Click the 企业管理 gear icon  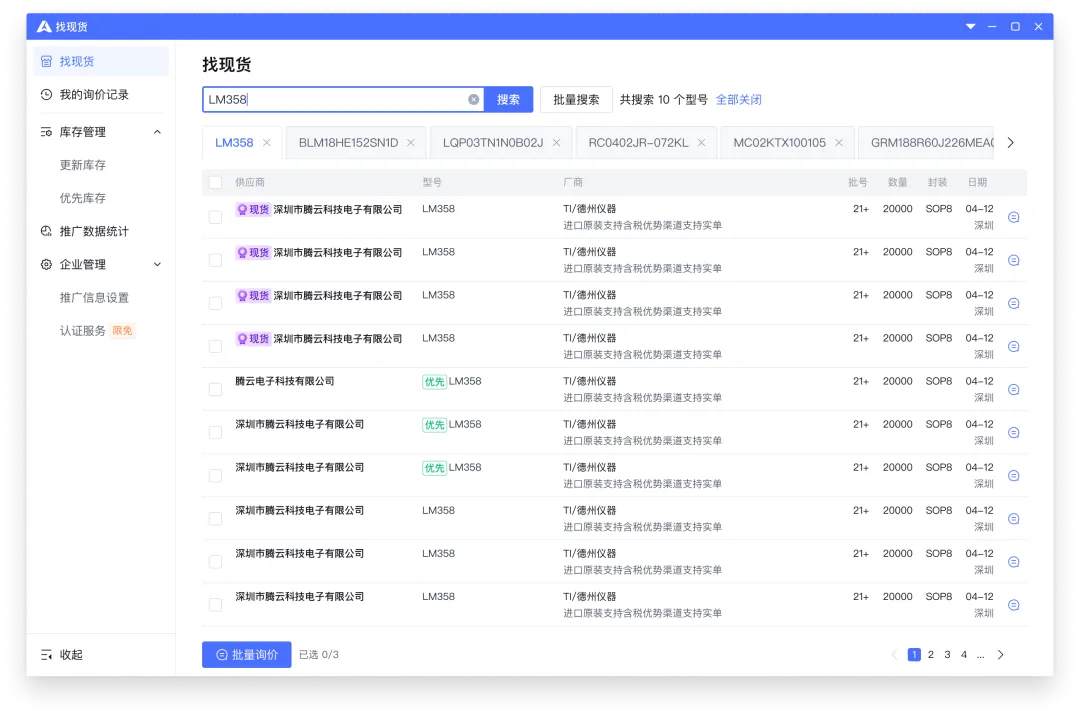coord(46,264)
